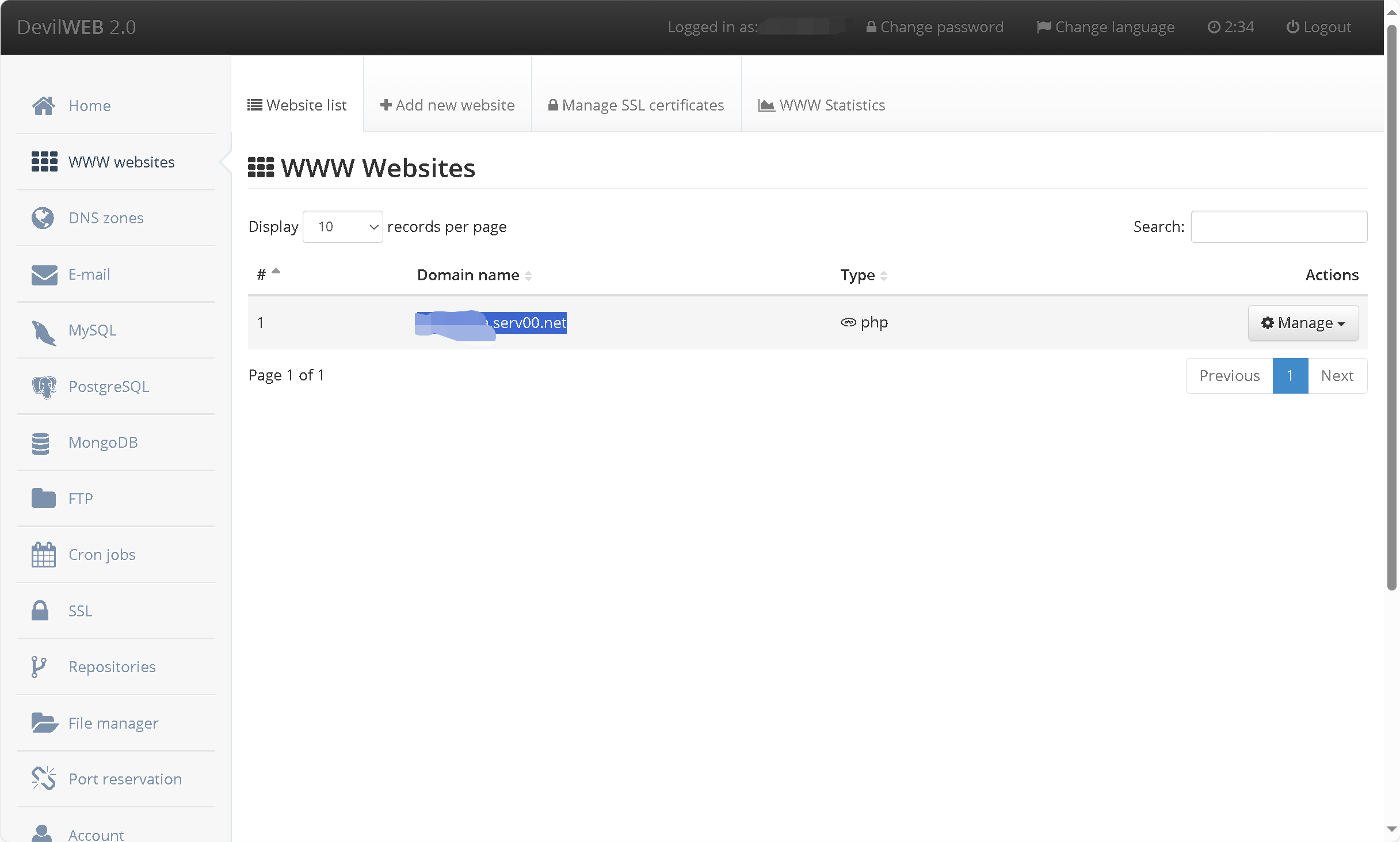Click the serv00.net domain link
The image size is (1400, 842).
click(x=491, y=323)
